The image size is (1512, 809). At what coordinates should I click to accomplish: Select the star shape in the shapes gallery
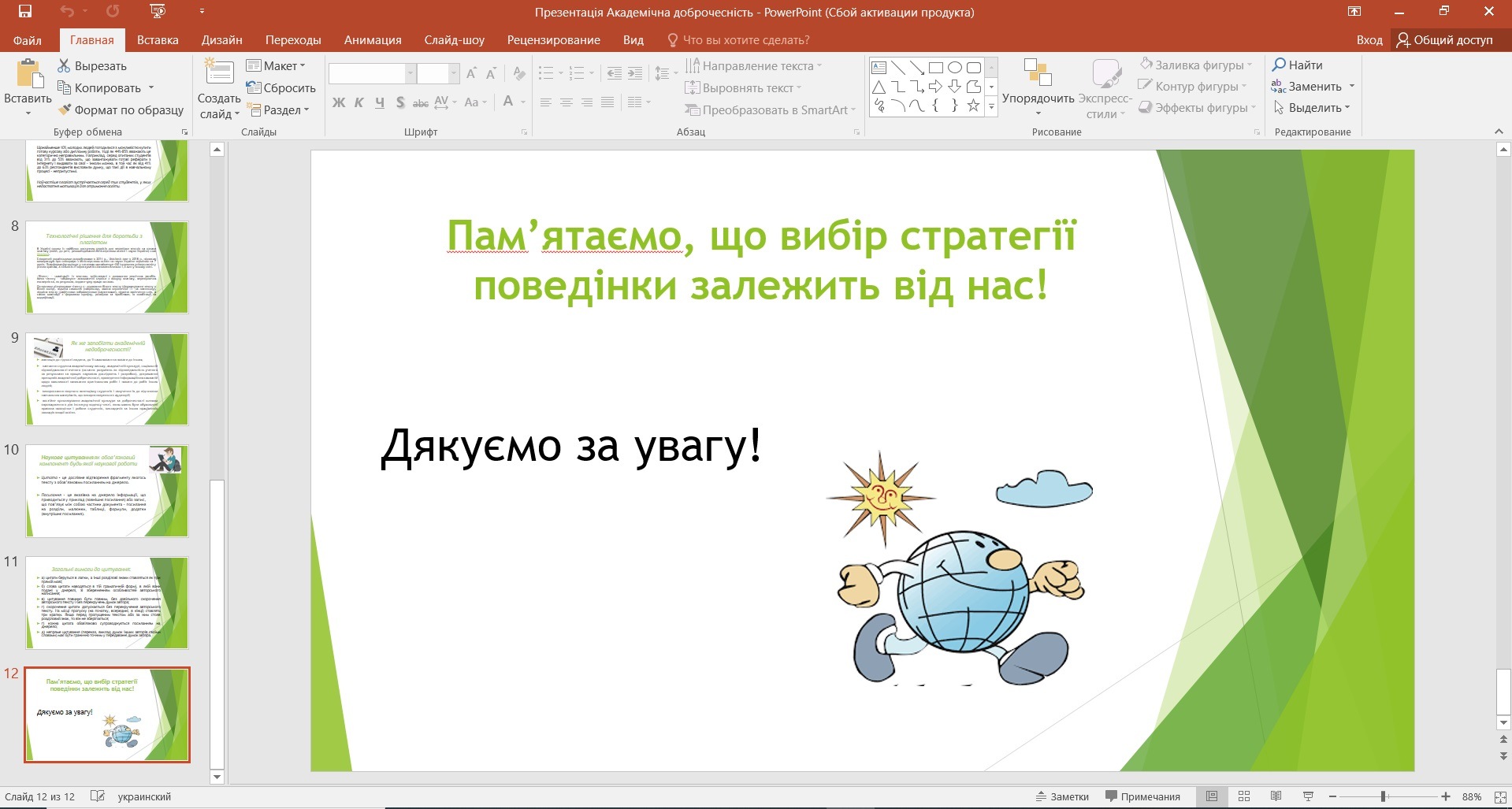pyautogui.click(x=973, y=106)
